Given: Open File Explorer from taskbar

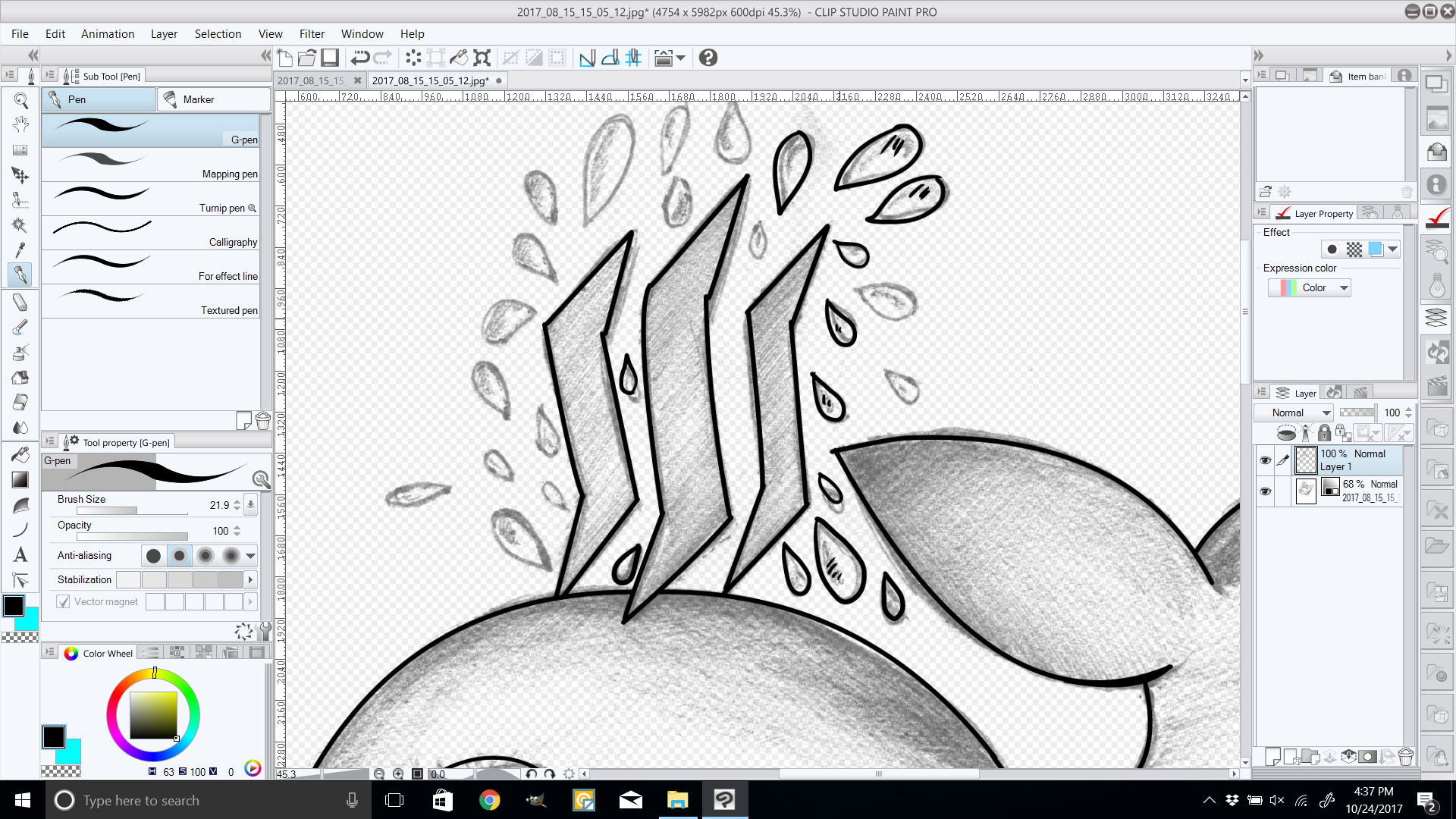Looking at the screenshot, I should (677, 800).
